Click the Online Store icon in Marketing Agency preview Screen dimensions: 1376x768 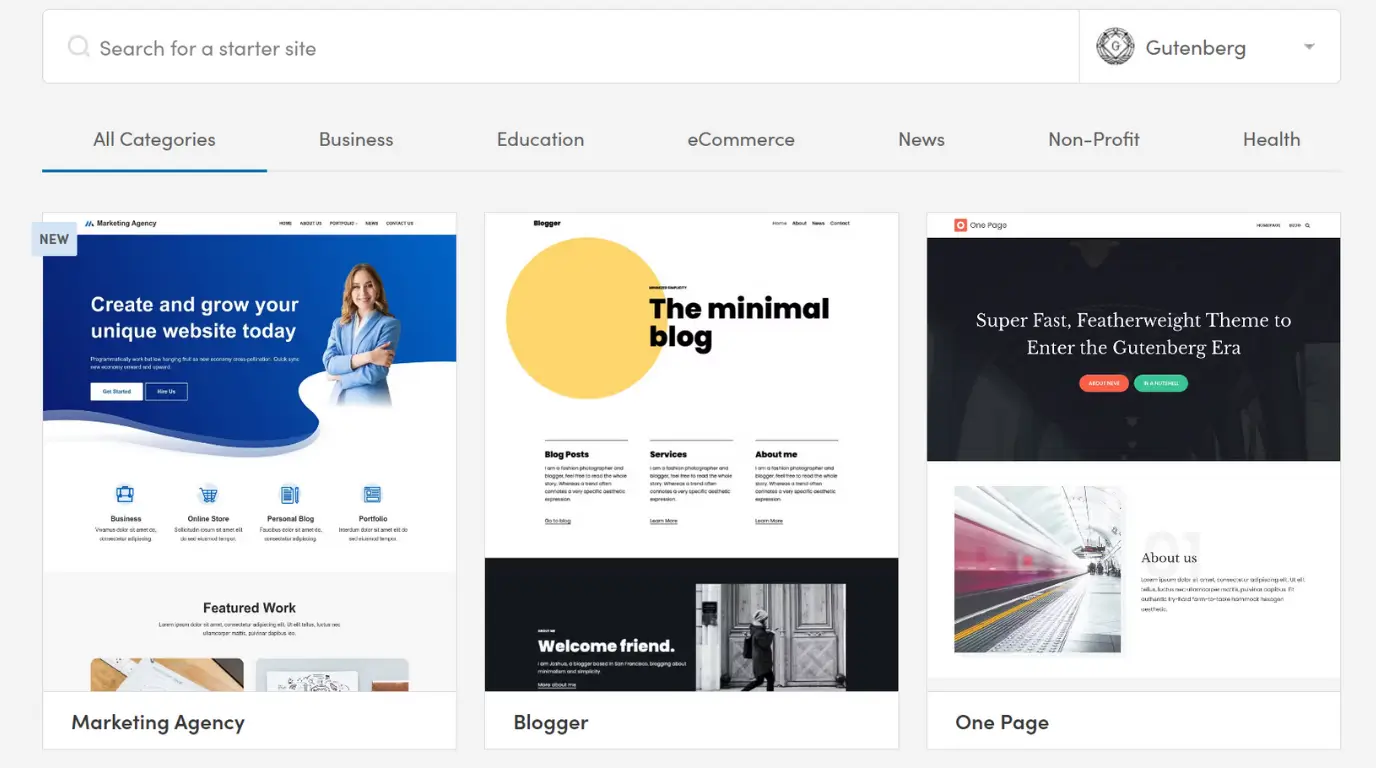207,494
